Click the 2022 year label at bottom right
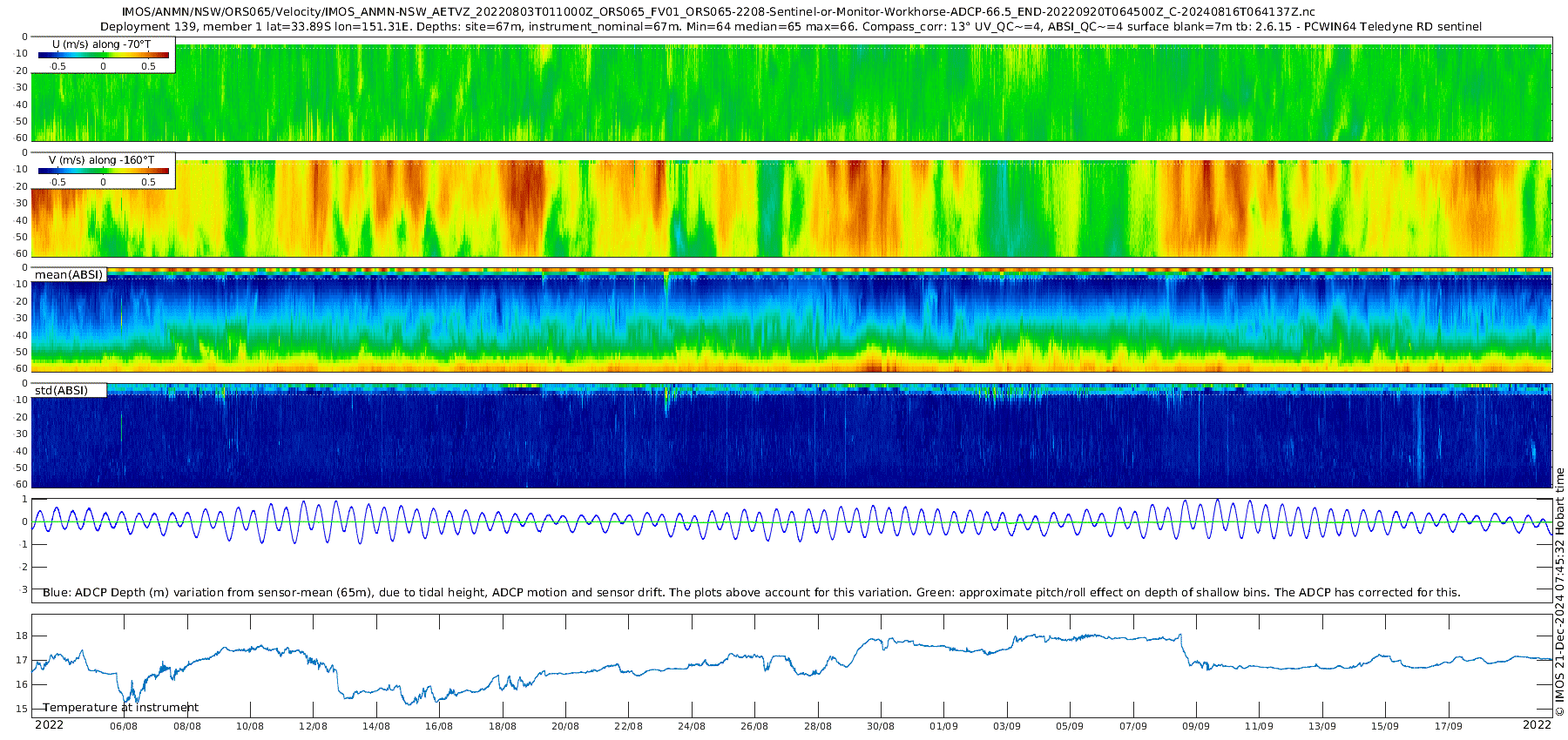 [1537, 725]
